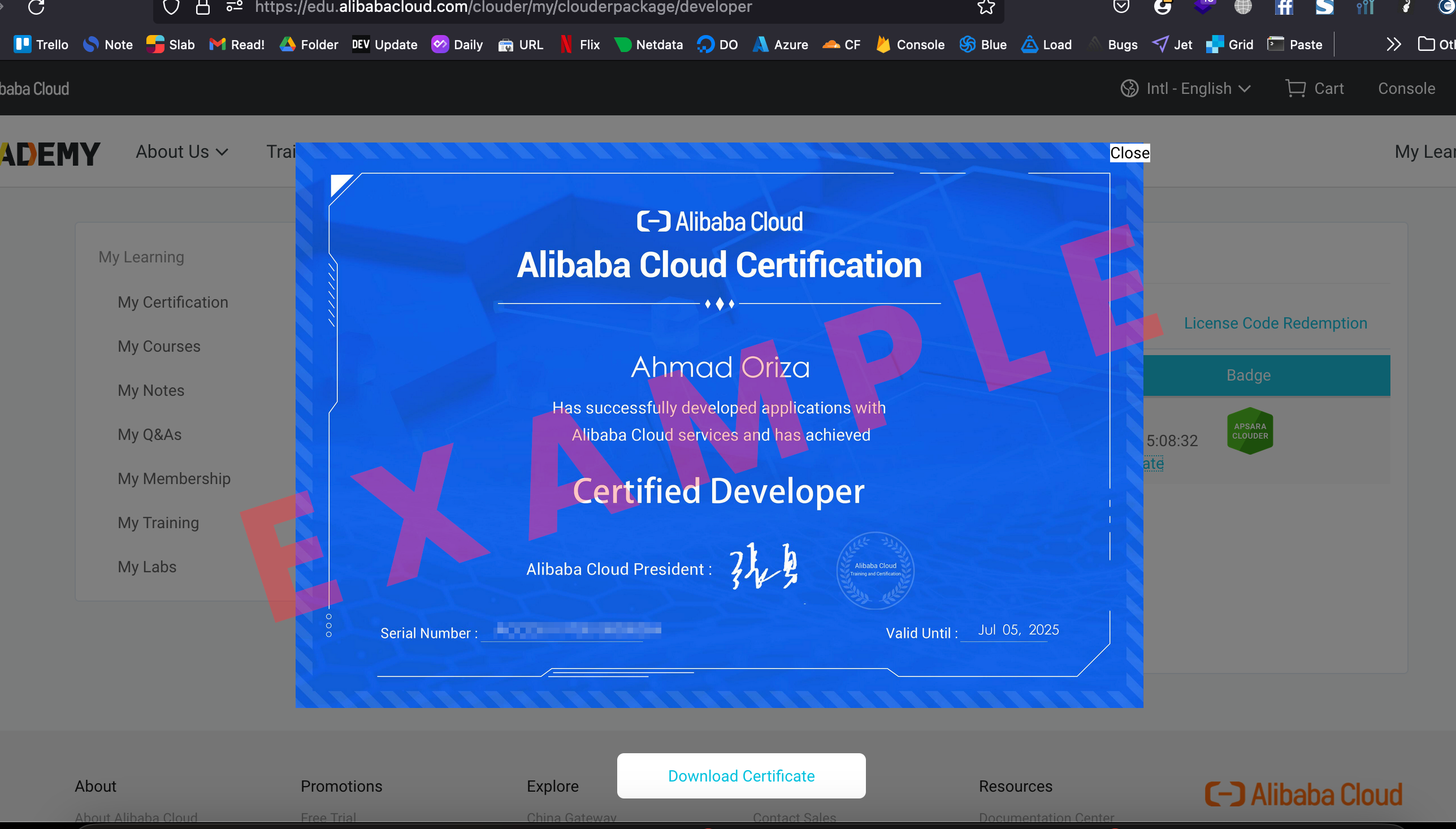Click the globe extension icon
This screenshot has height=829, width=1456.
[1243, 7]
